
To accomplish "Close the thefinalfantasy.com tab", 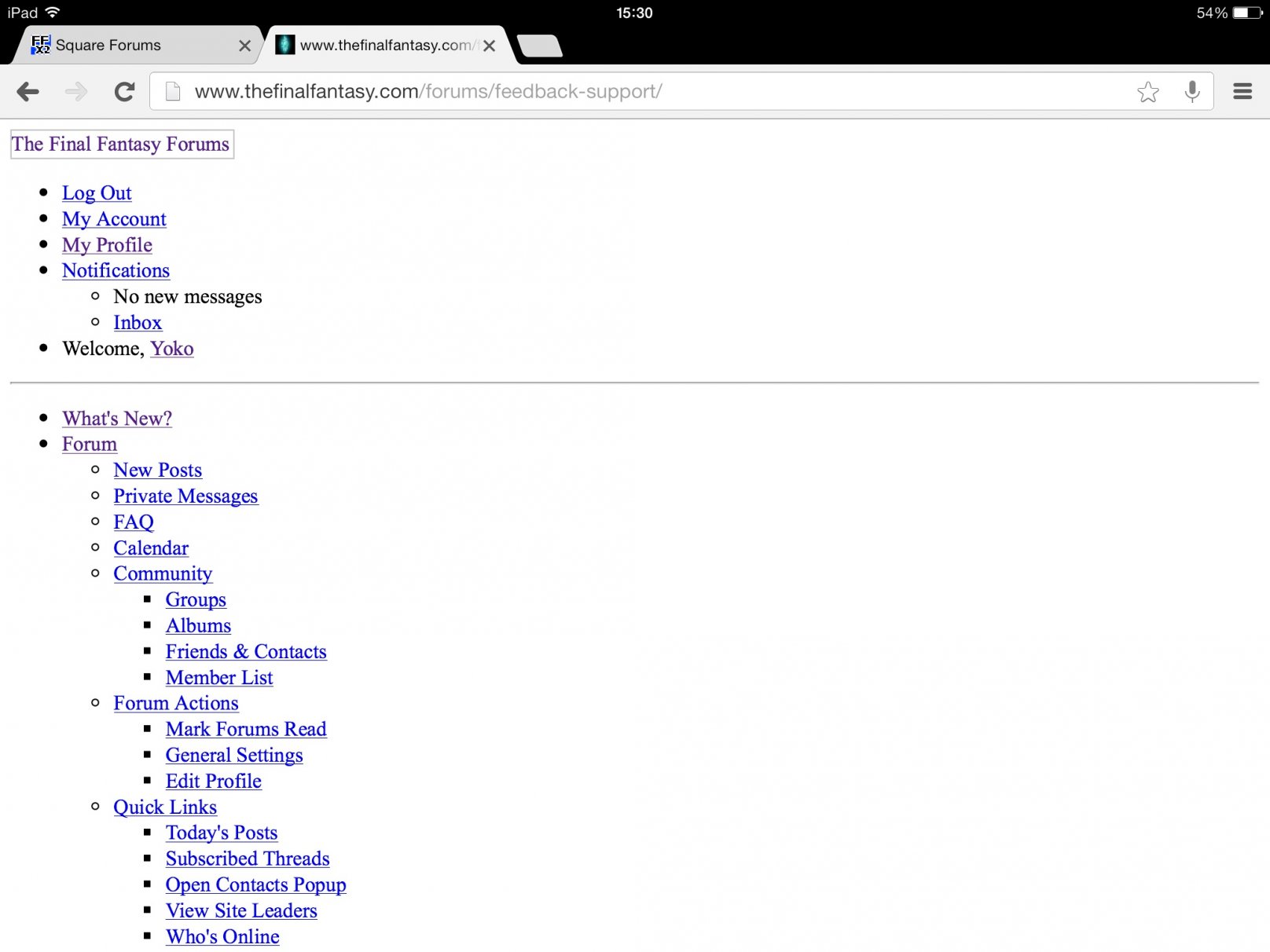I will point(489,46).
